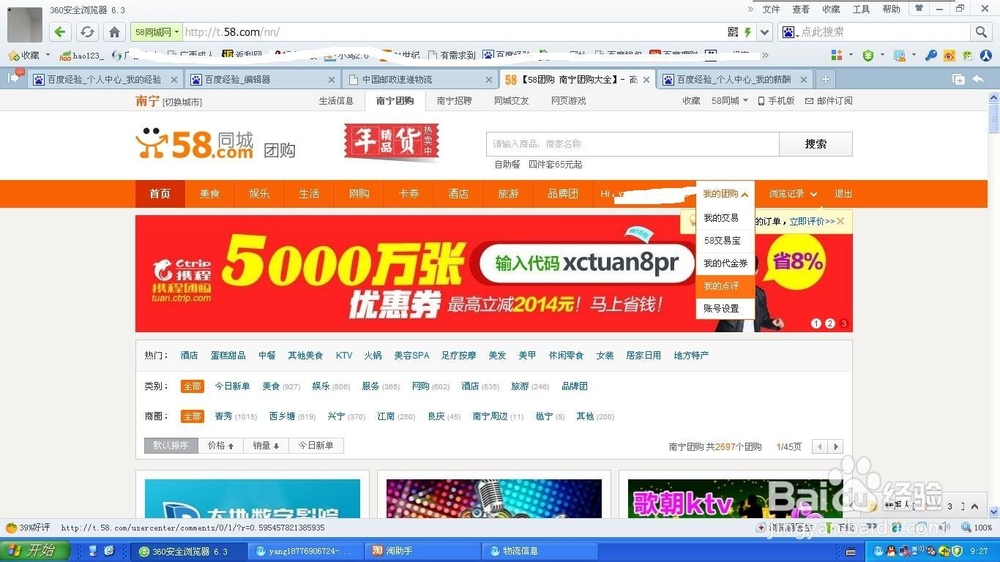This screenshot has width=1000, height=562.
Task: Close the order notification tip
Action: pyautogui.click(x=841, y=221)
